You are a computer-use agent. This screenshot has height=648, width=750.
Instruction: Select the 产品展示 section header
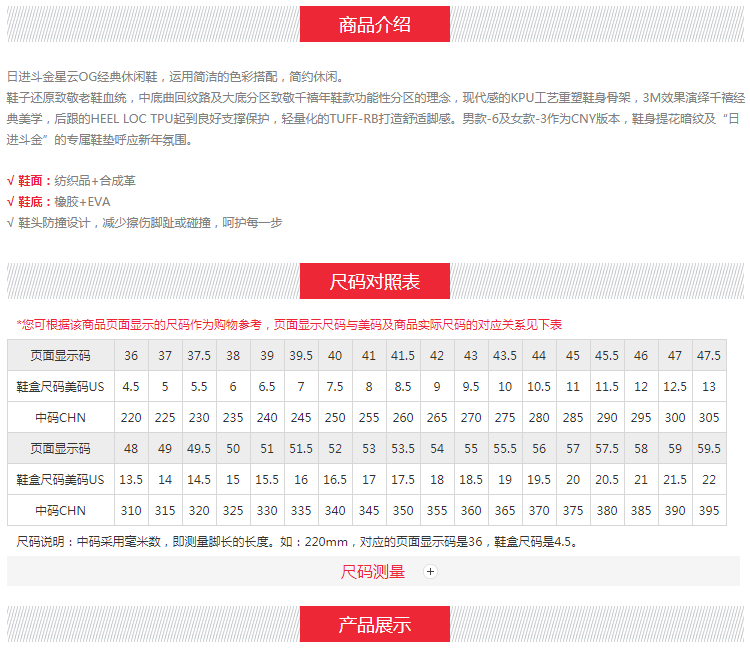(375, 624)
